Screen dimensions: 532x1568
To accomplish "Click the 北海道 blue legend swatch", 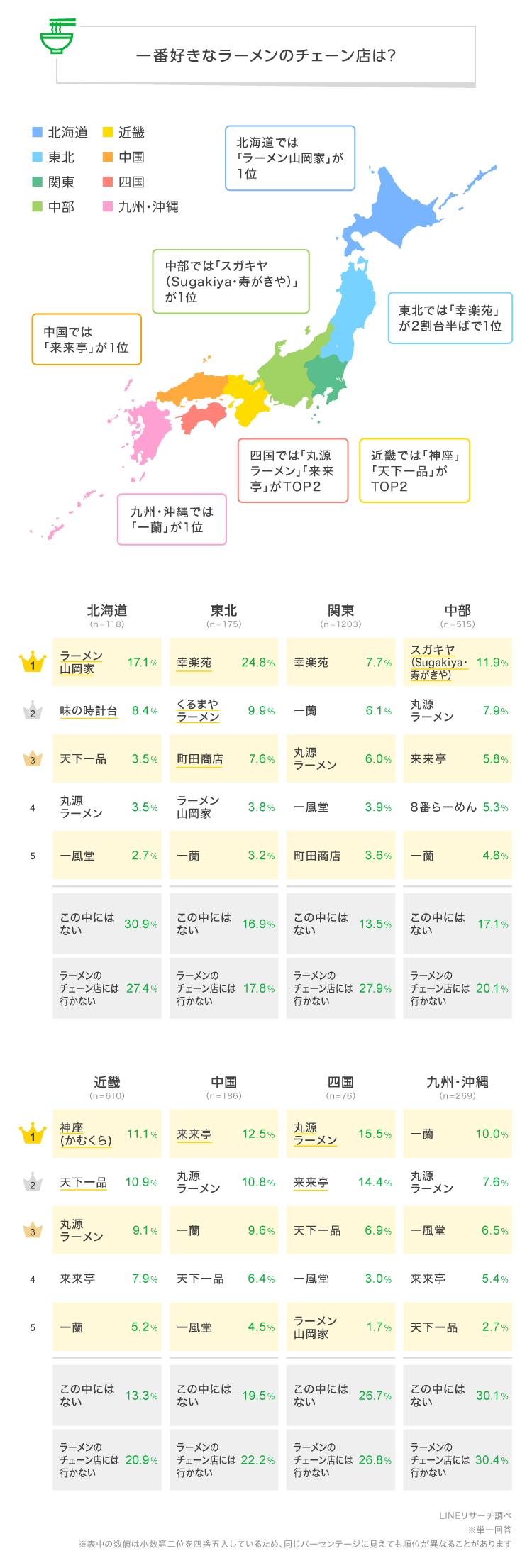I will 38,132.
